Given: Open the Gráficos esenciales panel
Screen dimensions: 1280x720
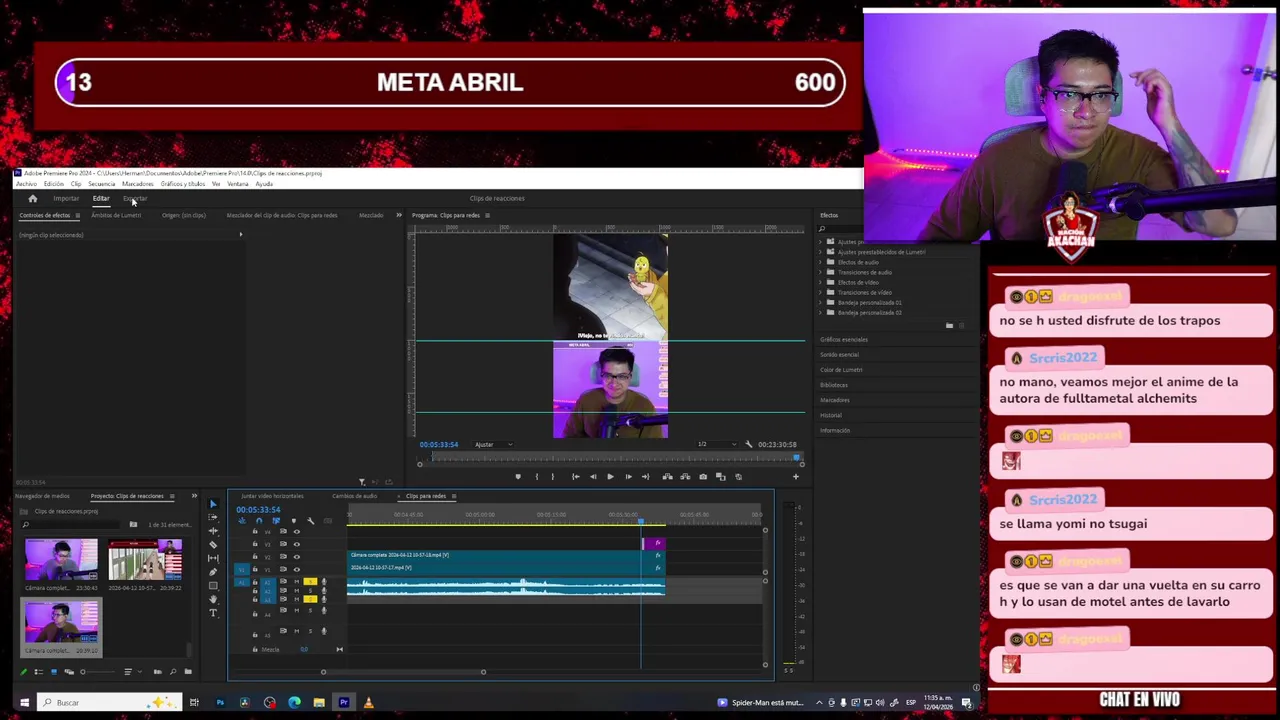Looking at the screenshot, I should [844, 340].
